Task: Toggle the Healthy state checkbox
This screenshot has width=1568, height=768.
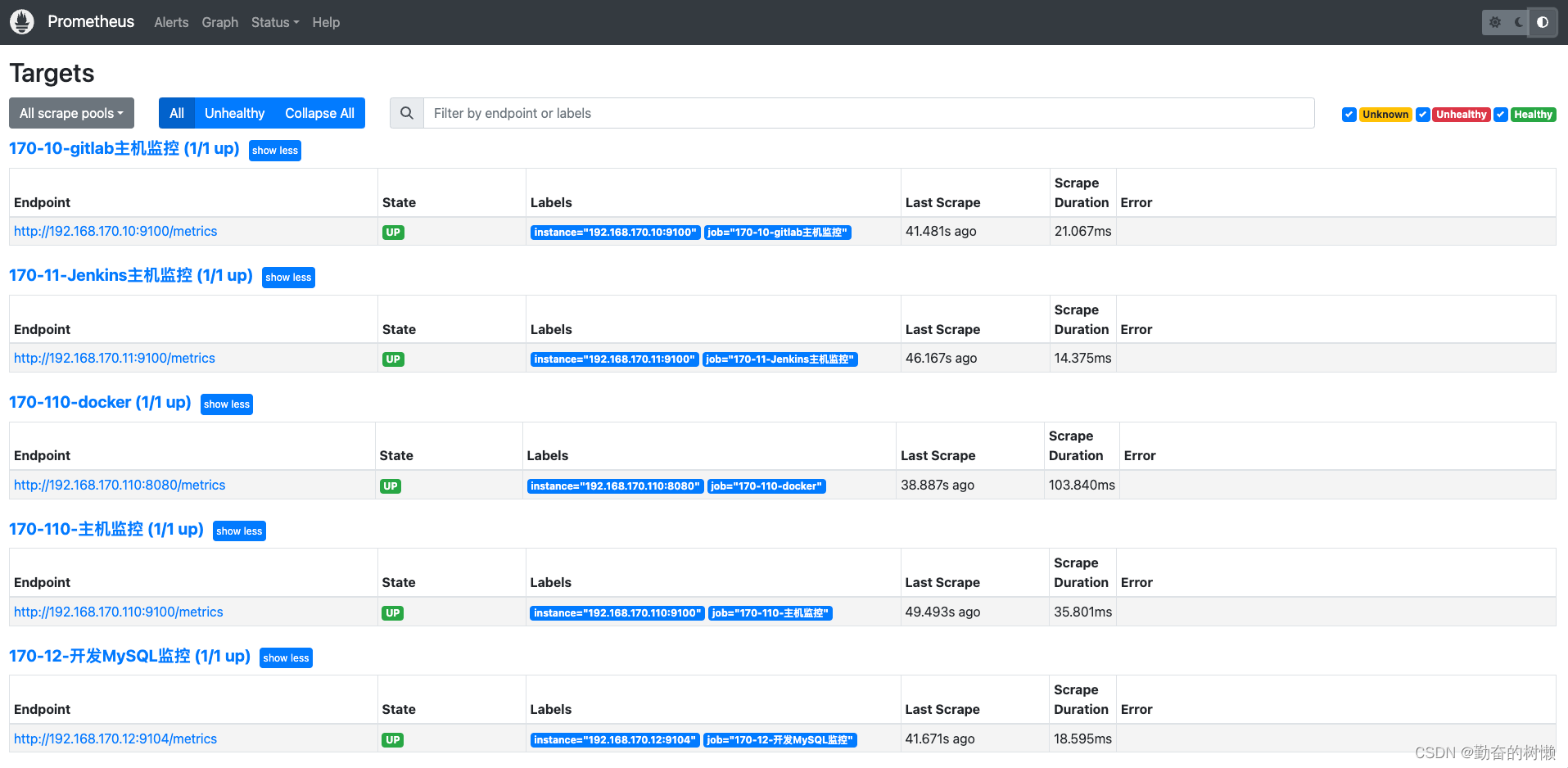Action: pos(1501,115)
